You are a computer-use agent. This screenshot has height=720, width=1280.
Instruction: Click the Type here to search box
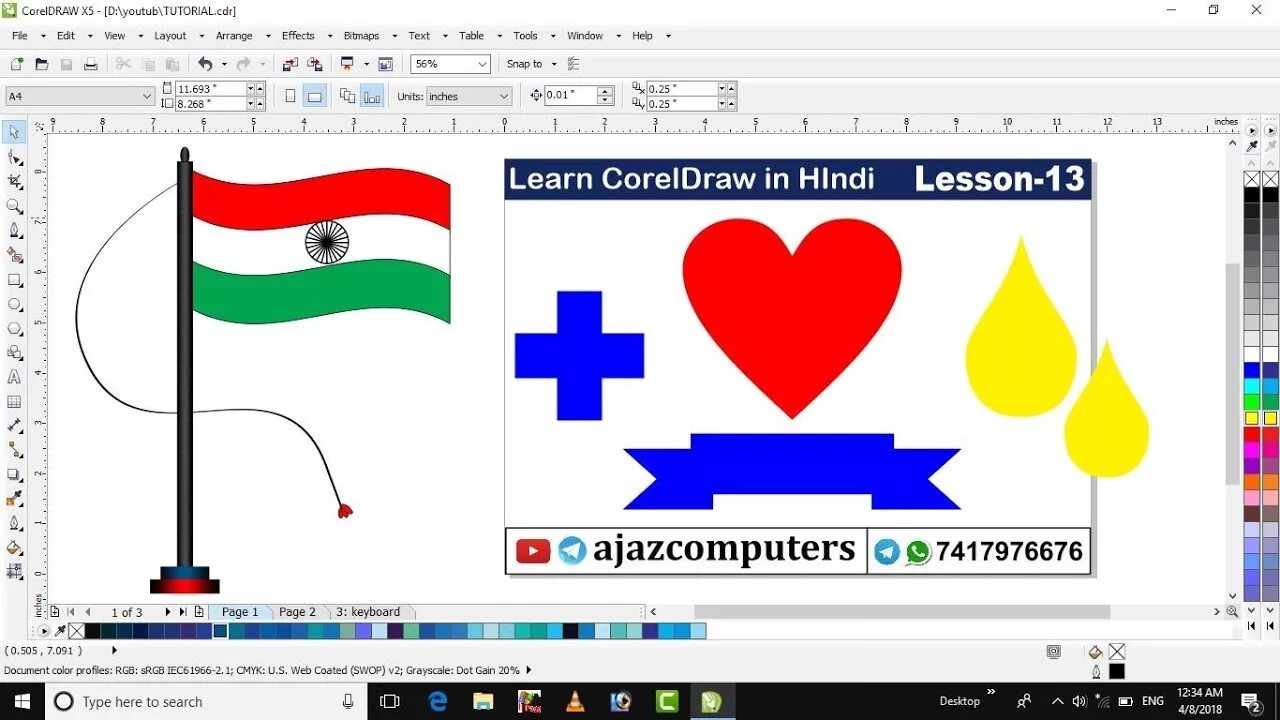tap(206, 701)
